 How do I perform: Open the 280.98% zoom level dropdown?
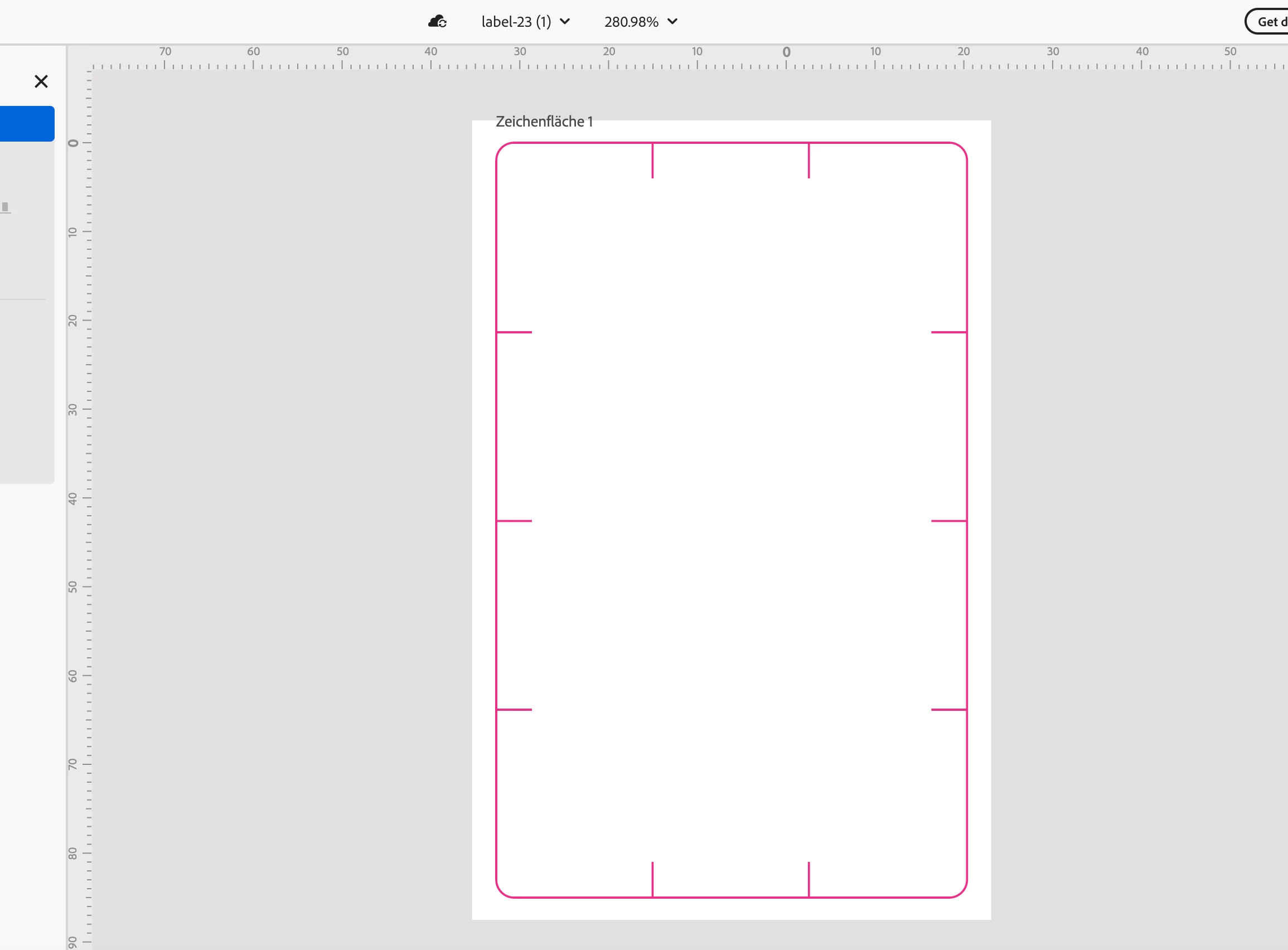click(x=631, y=22)
